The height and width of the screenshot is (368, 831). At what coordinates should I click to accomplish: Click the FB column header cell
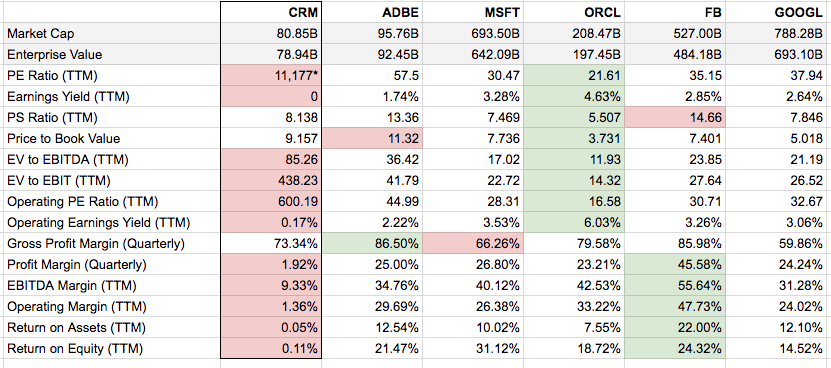(x=675, y=13)
